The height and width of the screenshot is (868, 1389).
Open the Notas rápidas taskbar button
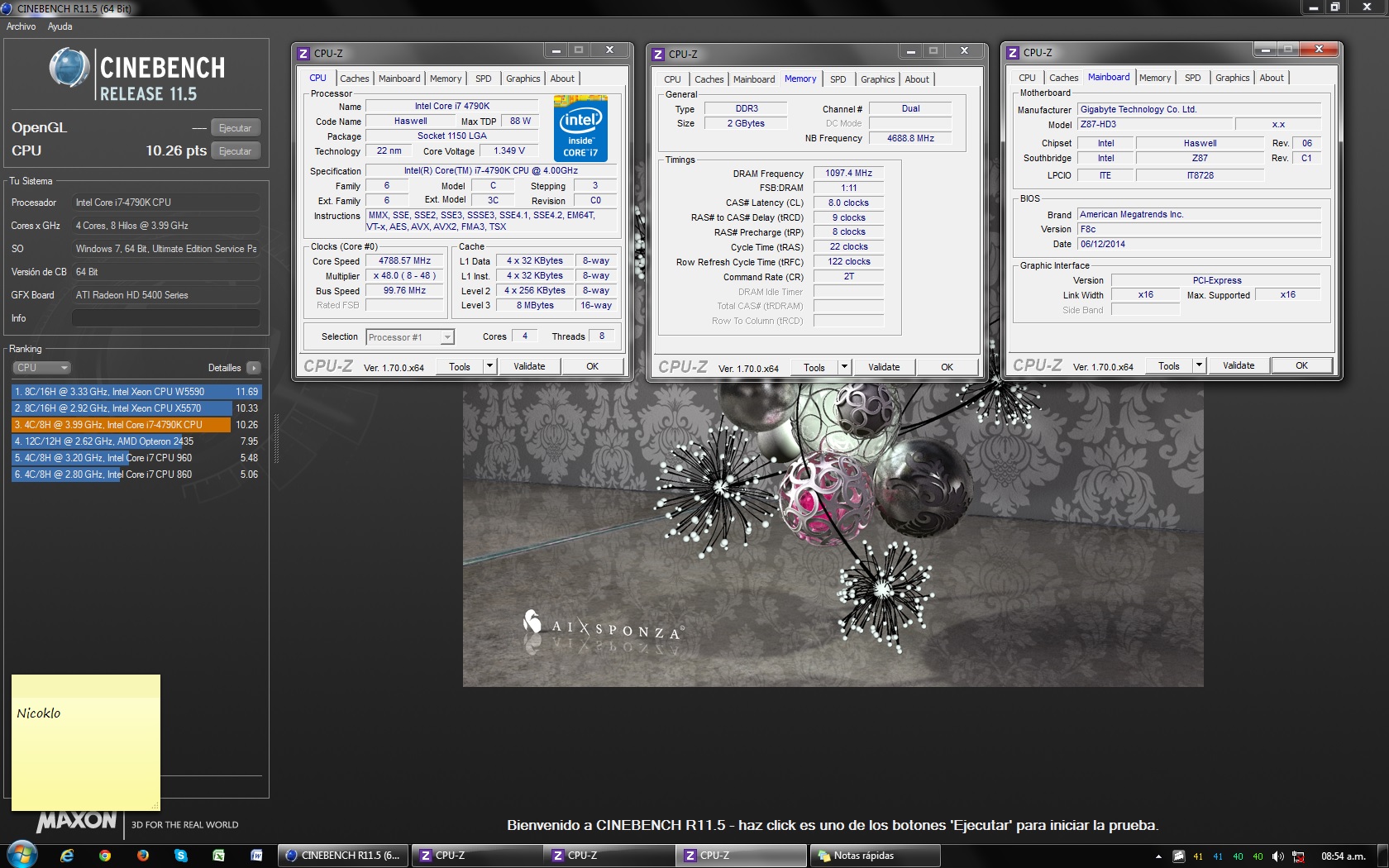coord(875,856)
